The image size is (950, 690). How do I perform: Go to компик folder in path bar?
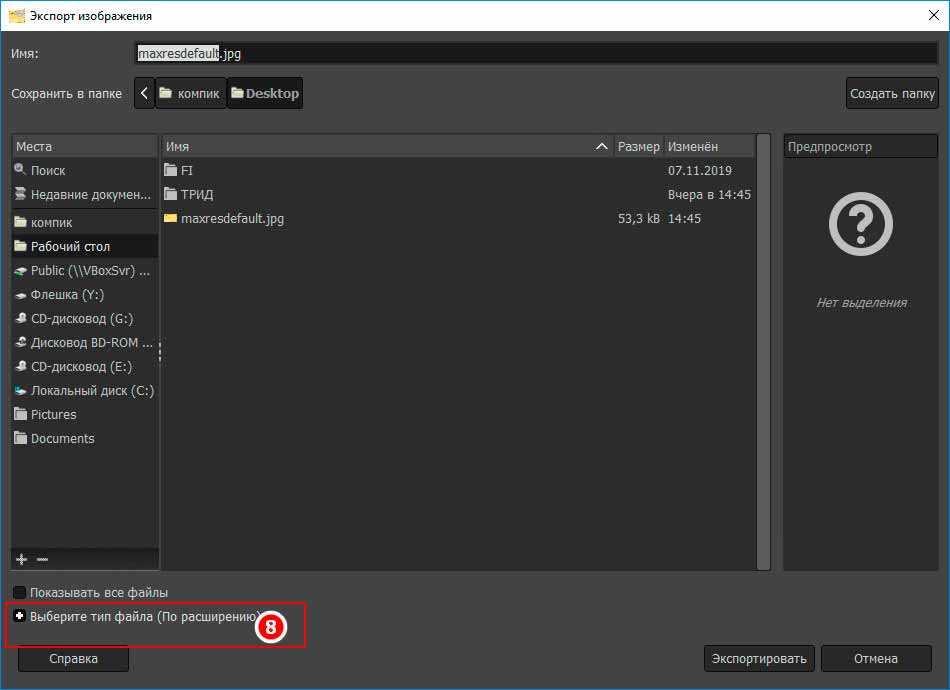pos(190,94)
